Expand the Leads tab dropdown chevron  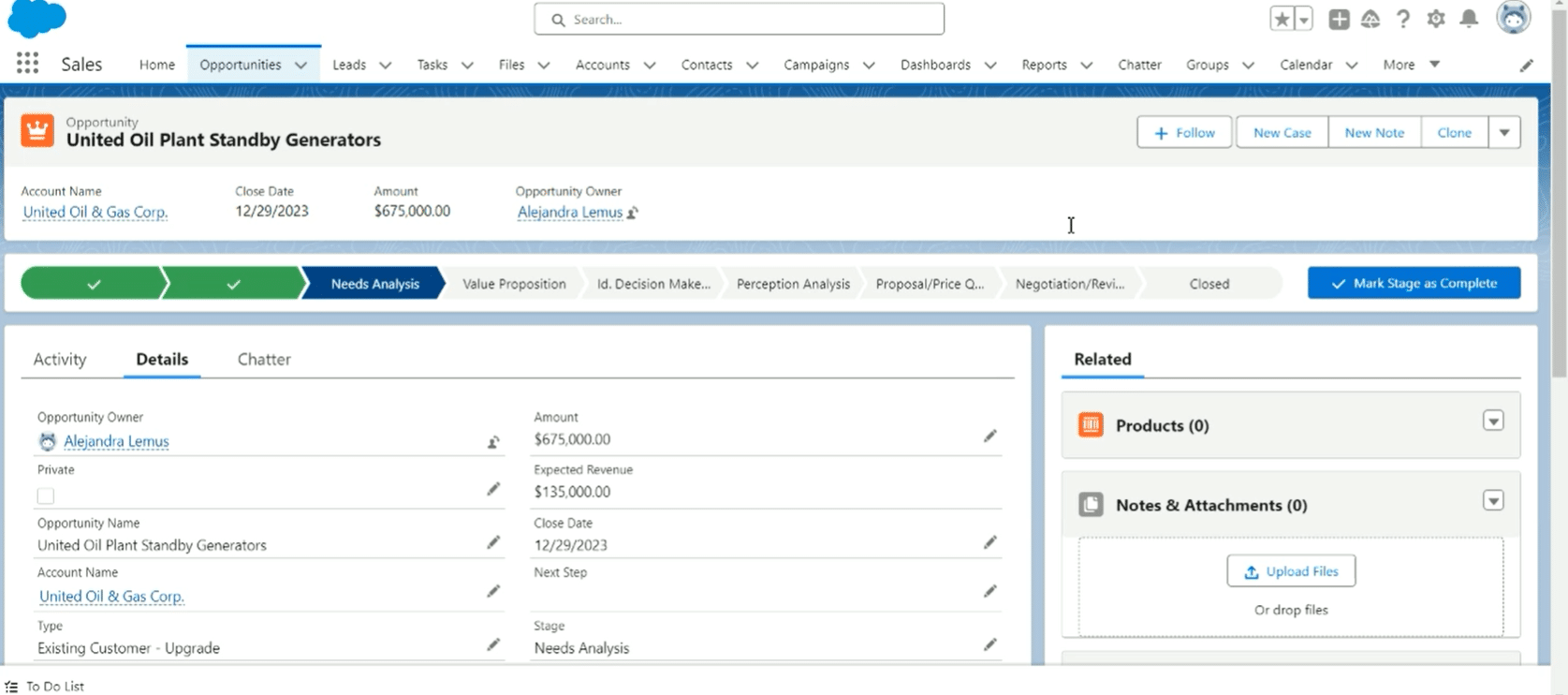point(385,65)
